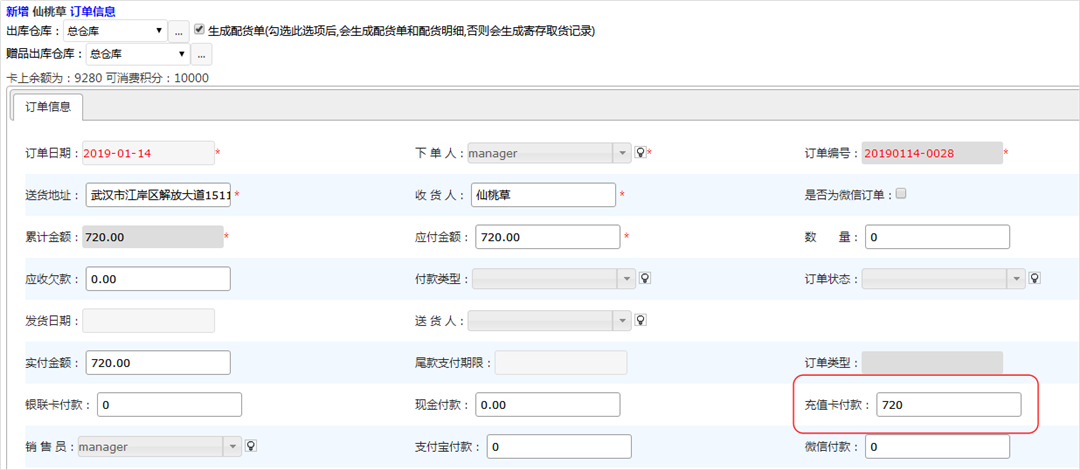Click lightbulb icon beside 销售员 dropdown
The height and width of the screenshot is (470, 1080).
pos(251,446)
